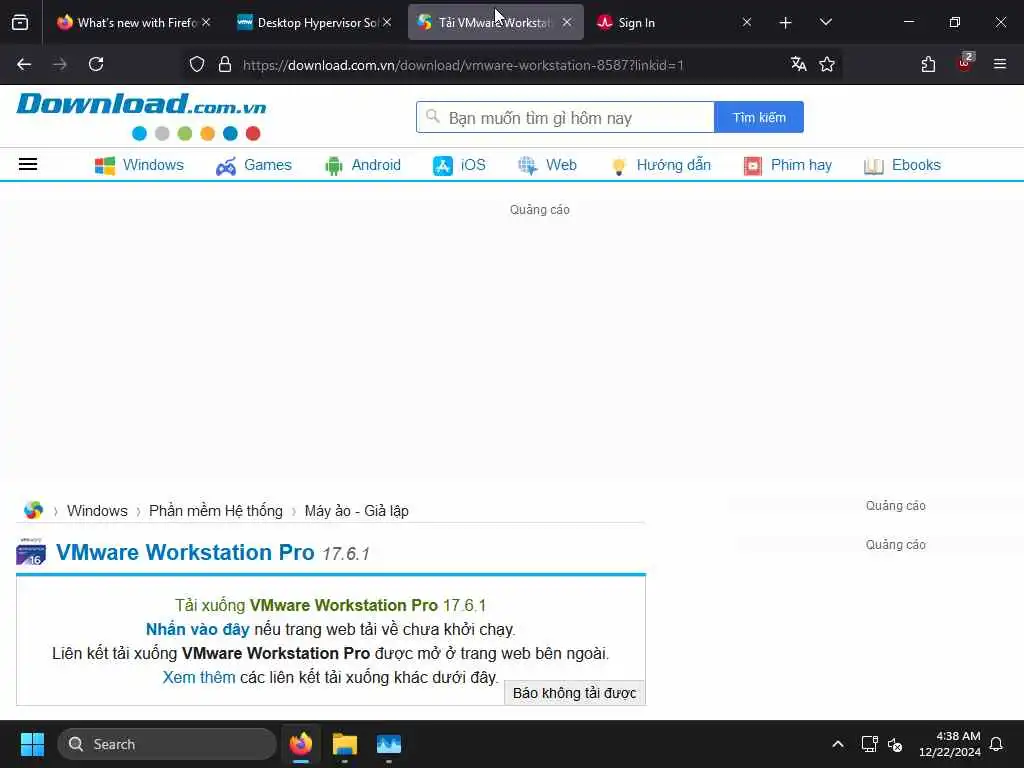The image size is (1024, 768).
Task: Open iOS category
Action: point(459,165)
